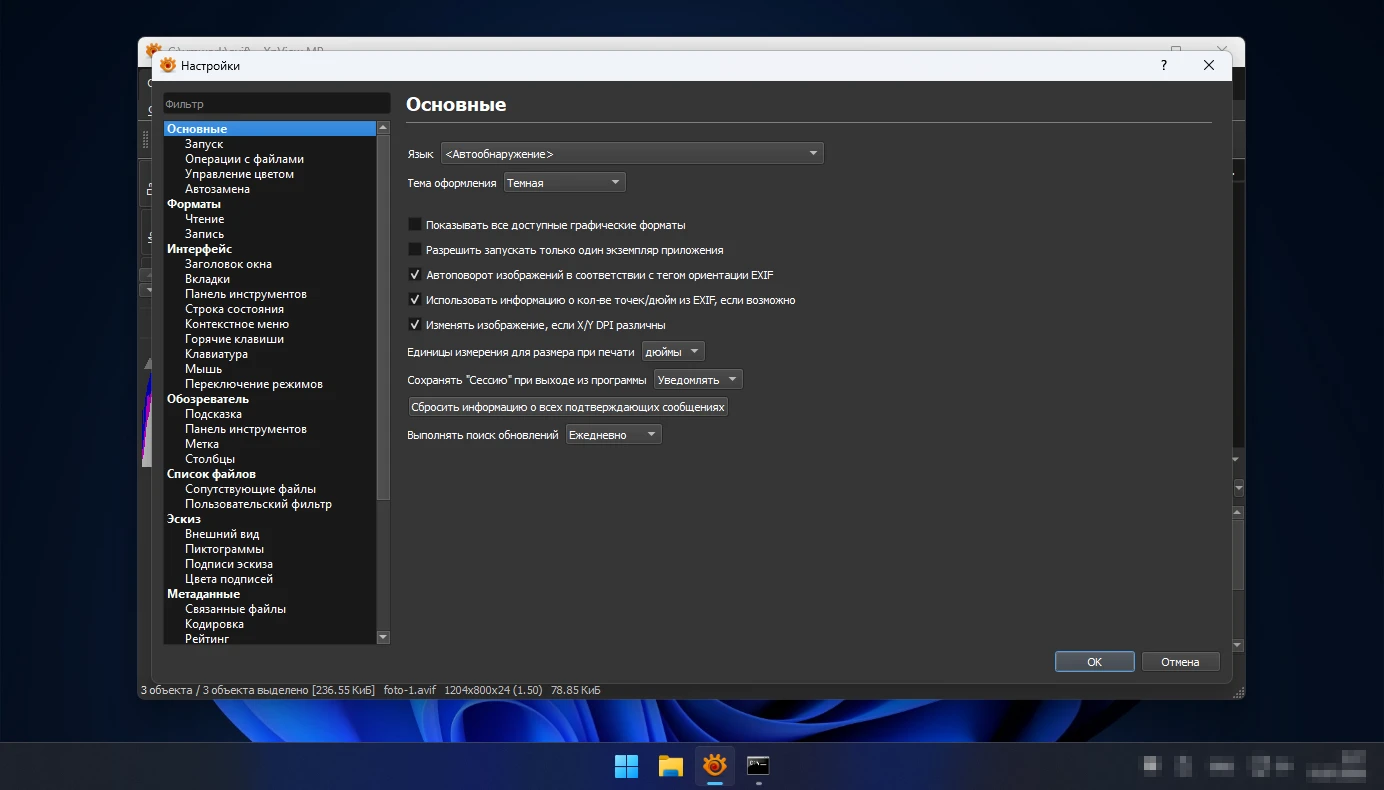Select Рейтинг tree item

(x=207, y=638)
